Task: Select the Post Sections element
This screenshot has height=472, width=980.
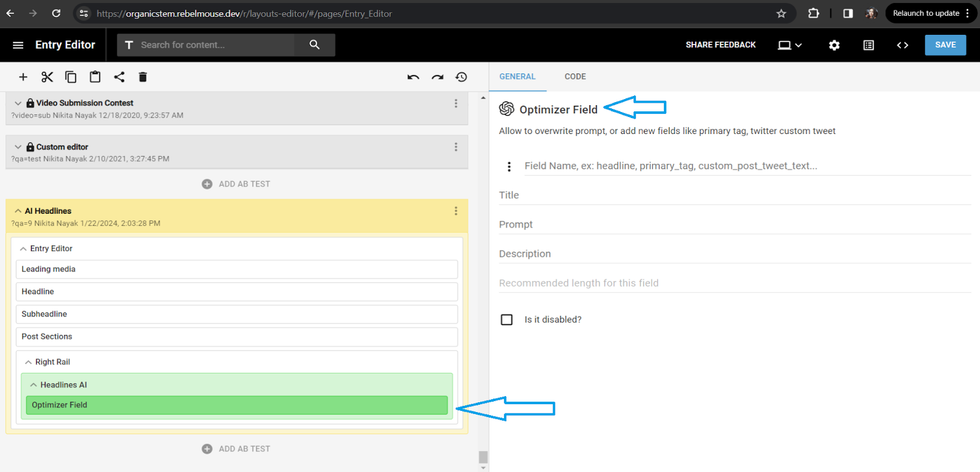Action: (x=236, y=337)
